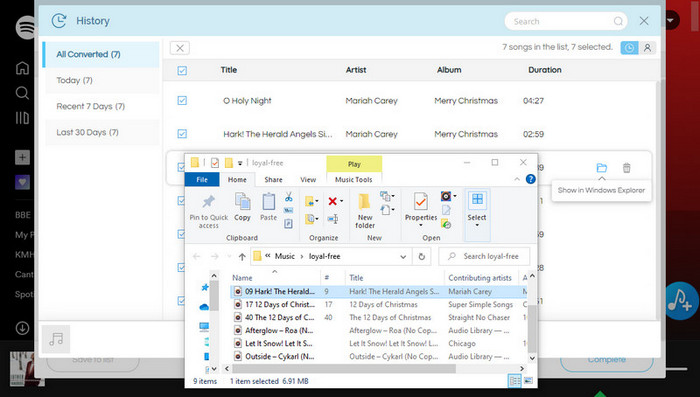Select the View ribbon tab

point(308,180)
